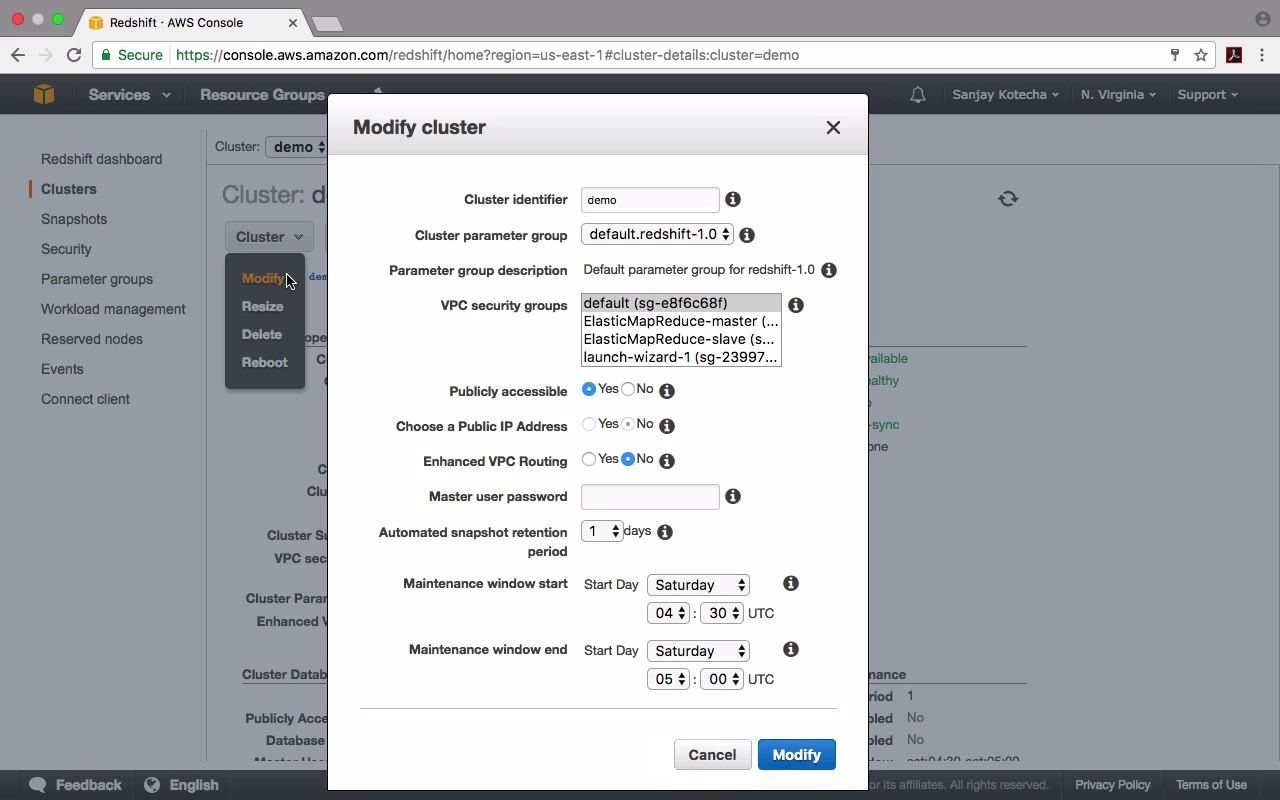Viewport: 1280px width, 800px height.
Task: Choose Reboot in the Cluster menu
Action: pos(265,363)
